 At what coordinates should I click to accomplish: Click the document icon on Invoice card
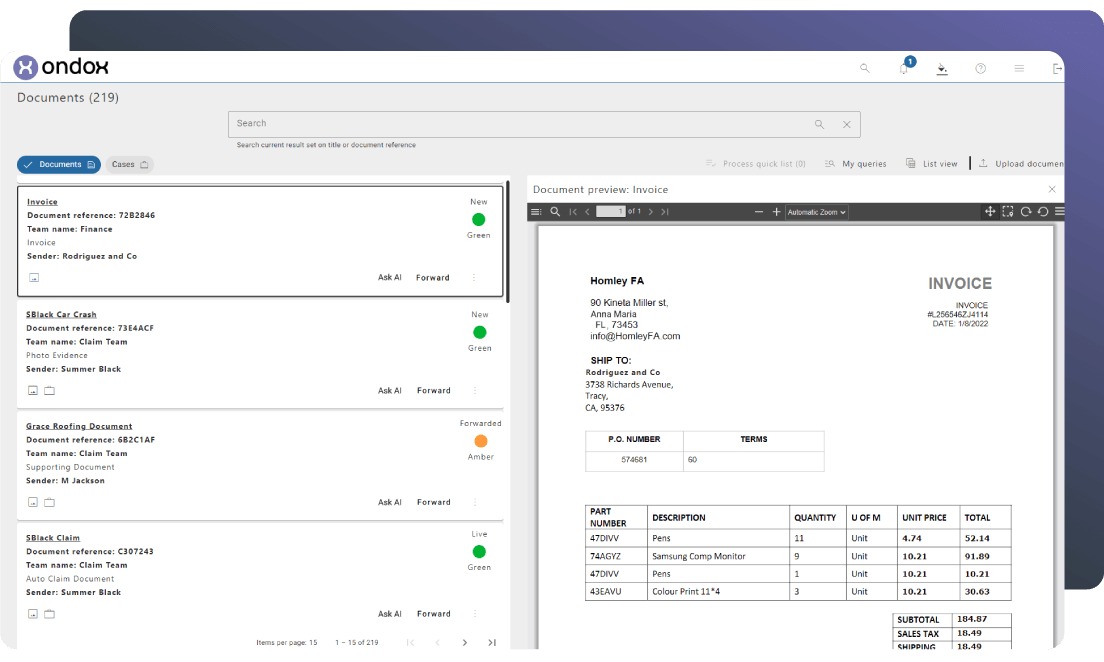[34, 277]
